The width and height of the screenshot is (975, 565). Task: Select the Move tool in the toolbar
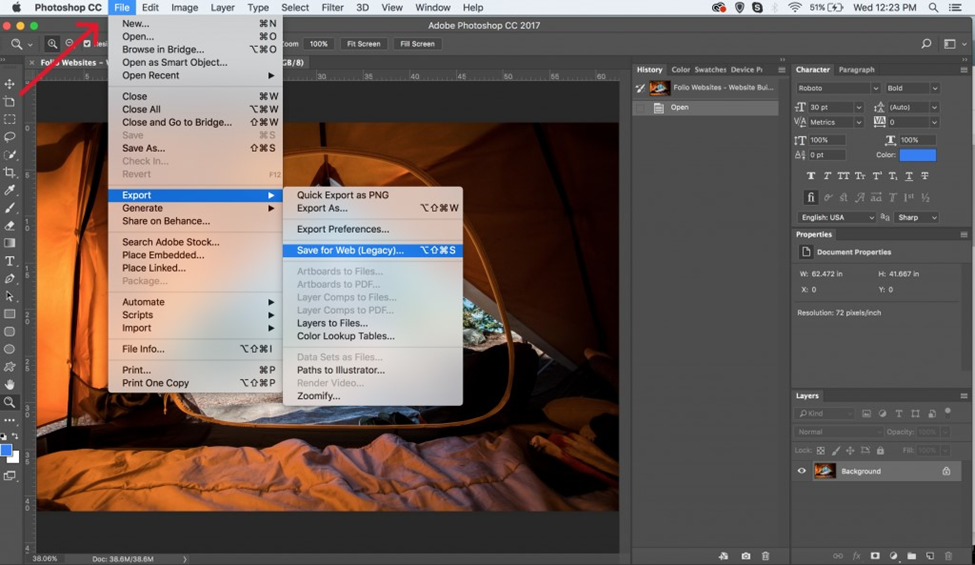(x=10, y=84)
